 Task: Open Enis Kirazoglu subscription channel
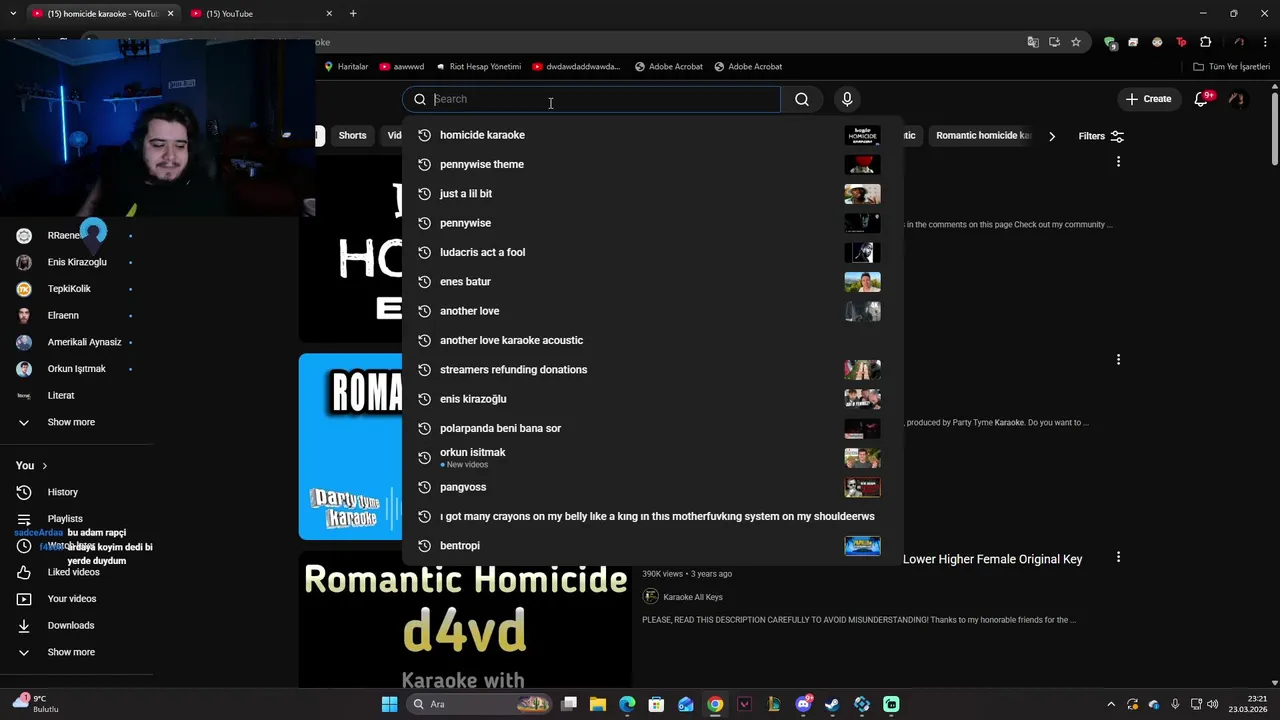click(x=76, y=262)
